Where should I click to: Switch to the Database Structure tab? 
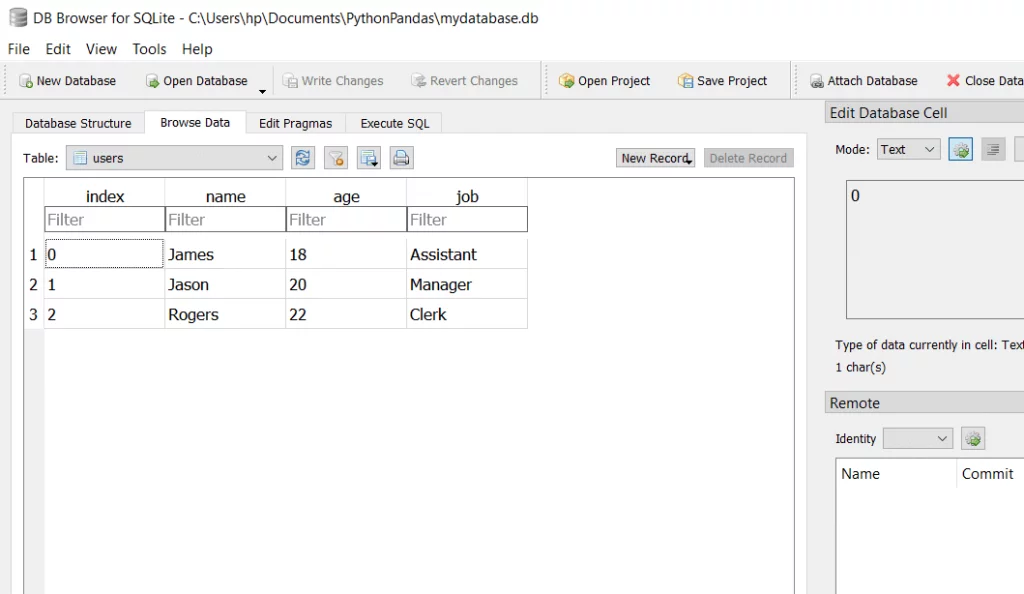[78, 123]
